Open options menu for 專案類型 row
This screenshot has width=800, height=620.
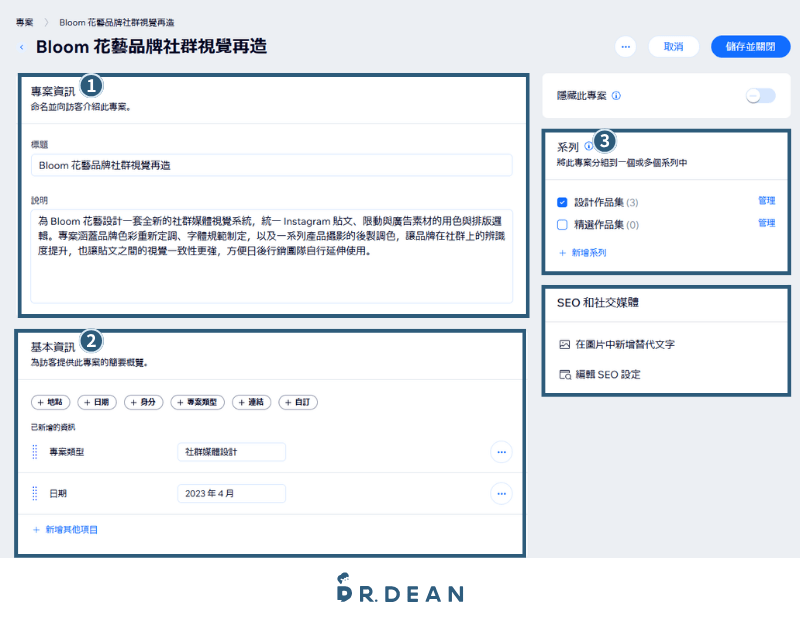click(501, 452)
